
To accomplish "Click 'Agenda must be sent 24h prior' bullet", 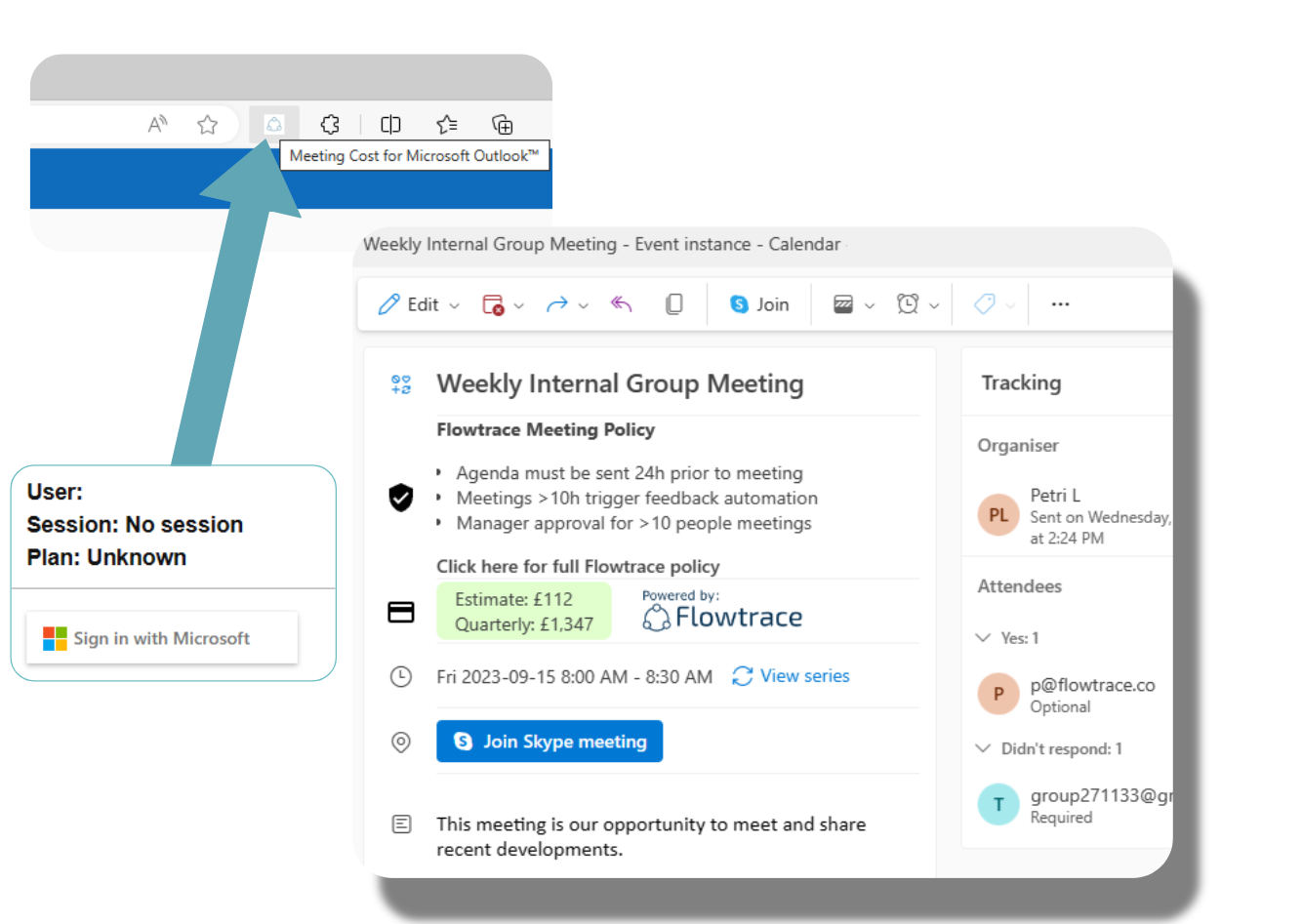I will pos(630,473).
